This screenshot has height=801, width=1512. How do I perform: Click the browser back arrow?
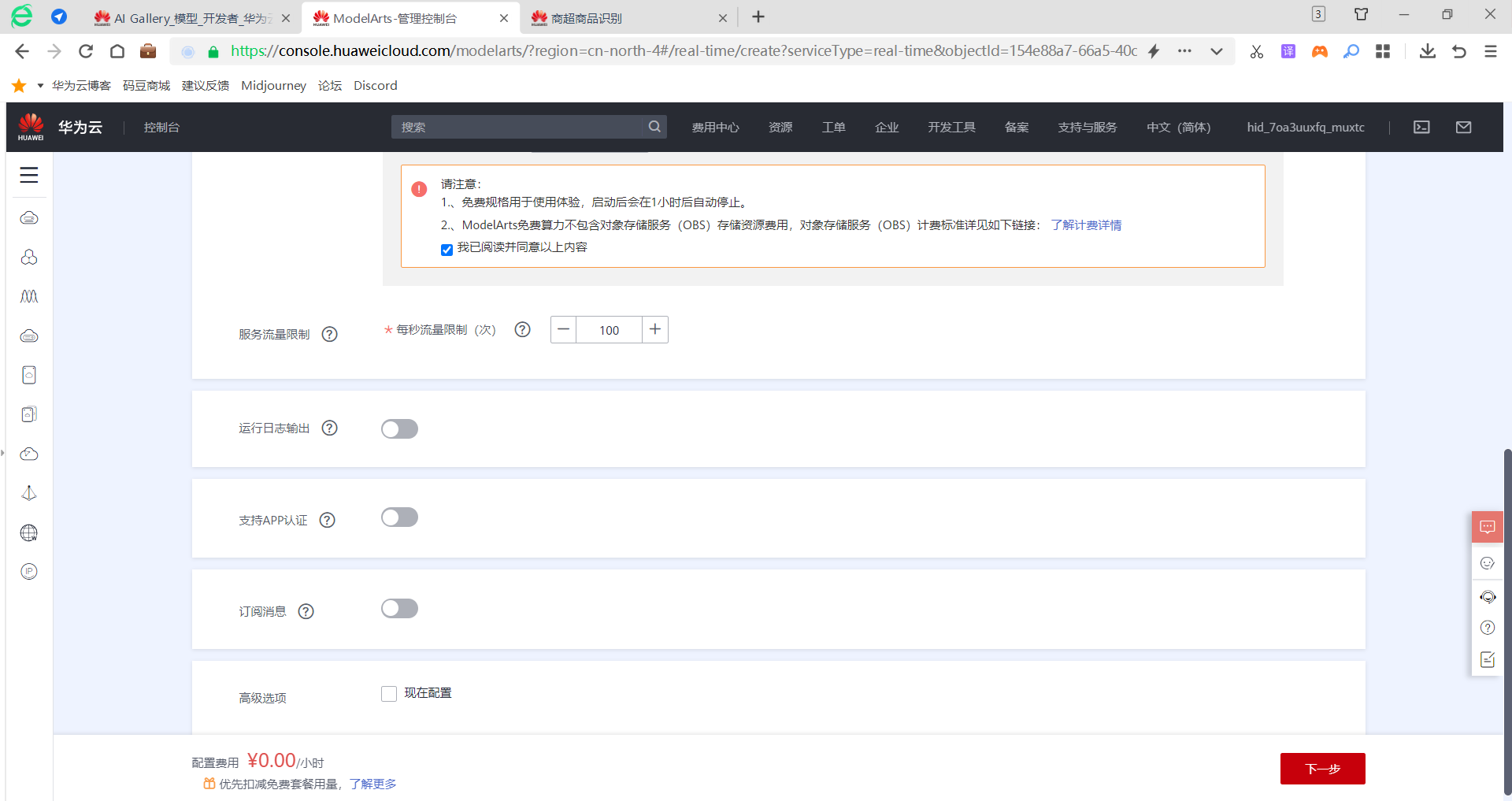22,51
